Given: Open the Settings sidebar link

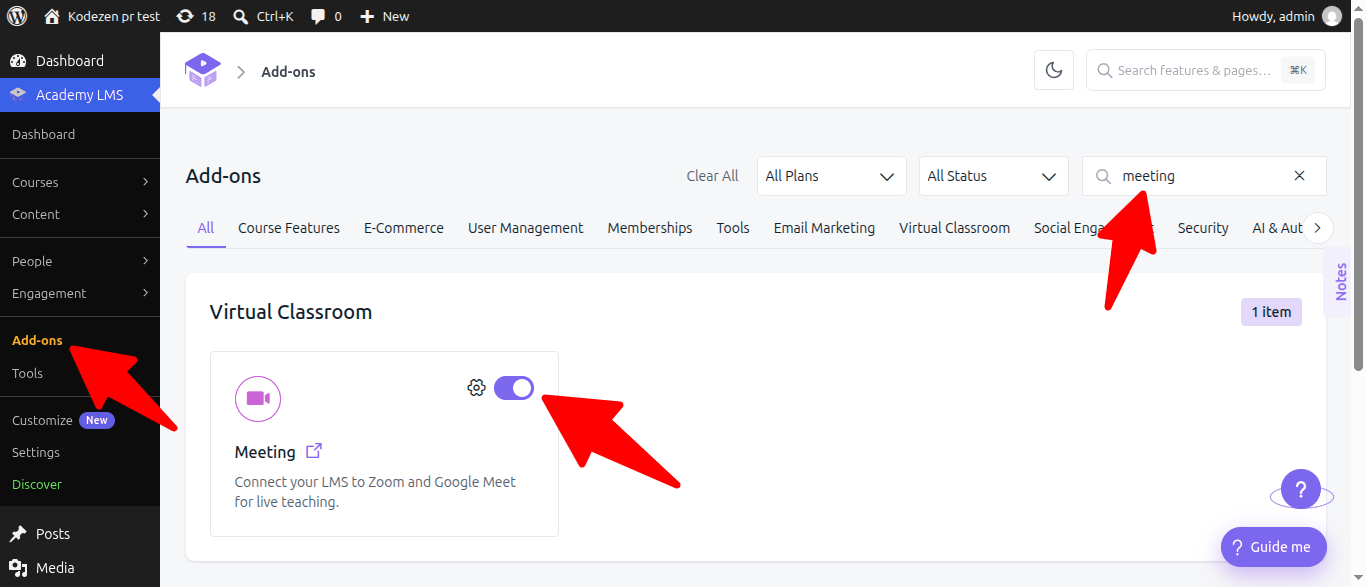Looking at the screenshot, I should [36, 452].
